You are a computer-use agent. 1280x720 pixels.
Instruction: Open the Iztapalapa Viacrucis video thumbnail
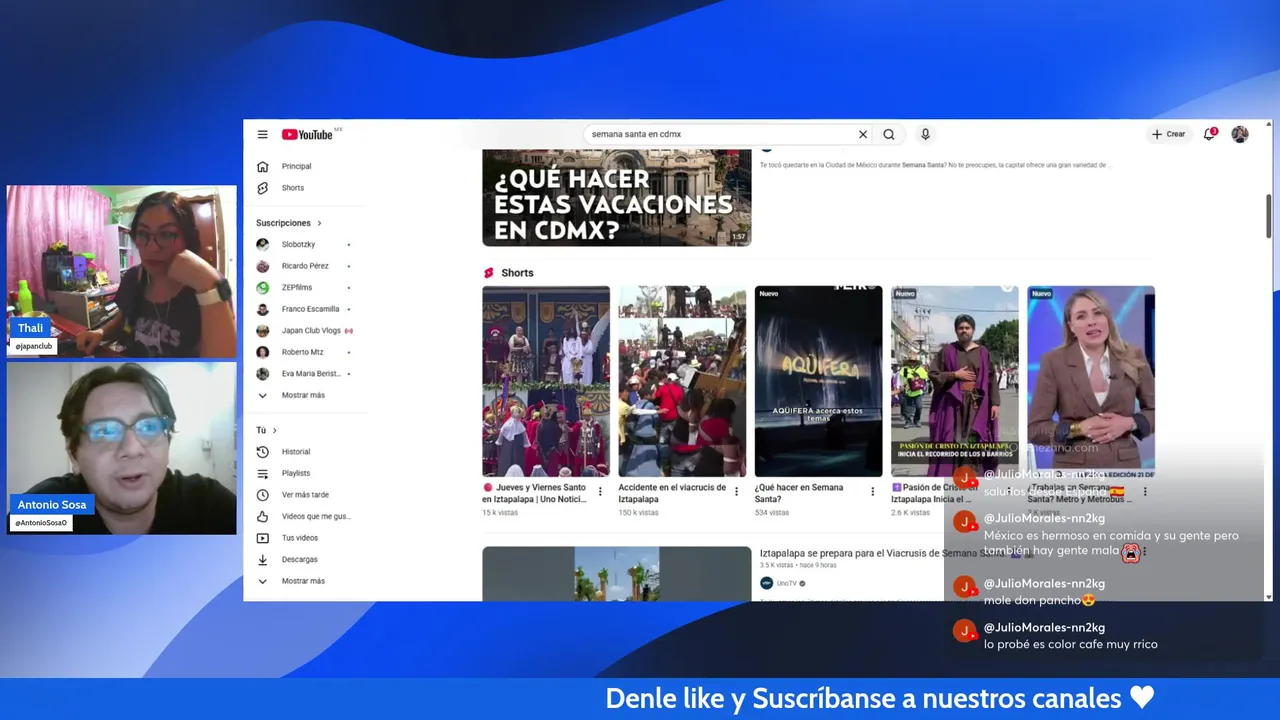(x=616, y=574)
